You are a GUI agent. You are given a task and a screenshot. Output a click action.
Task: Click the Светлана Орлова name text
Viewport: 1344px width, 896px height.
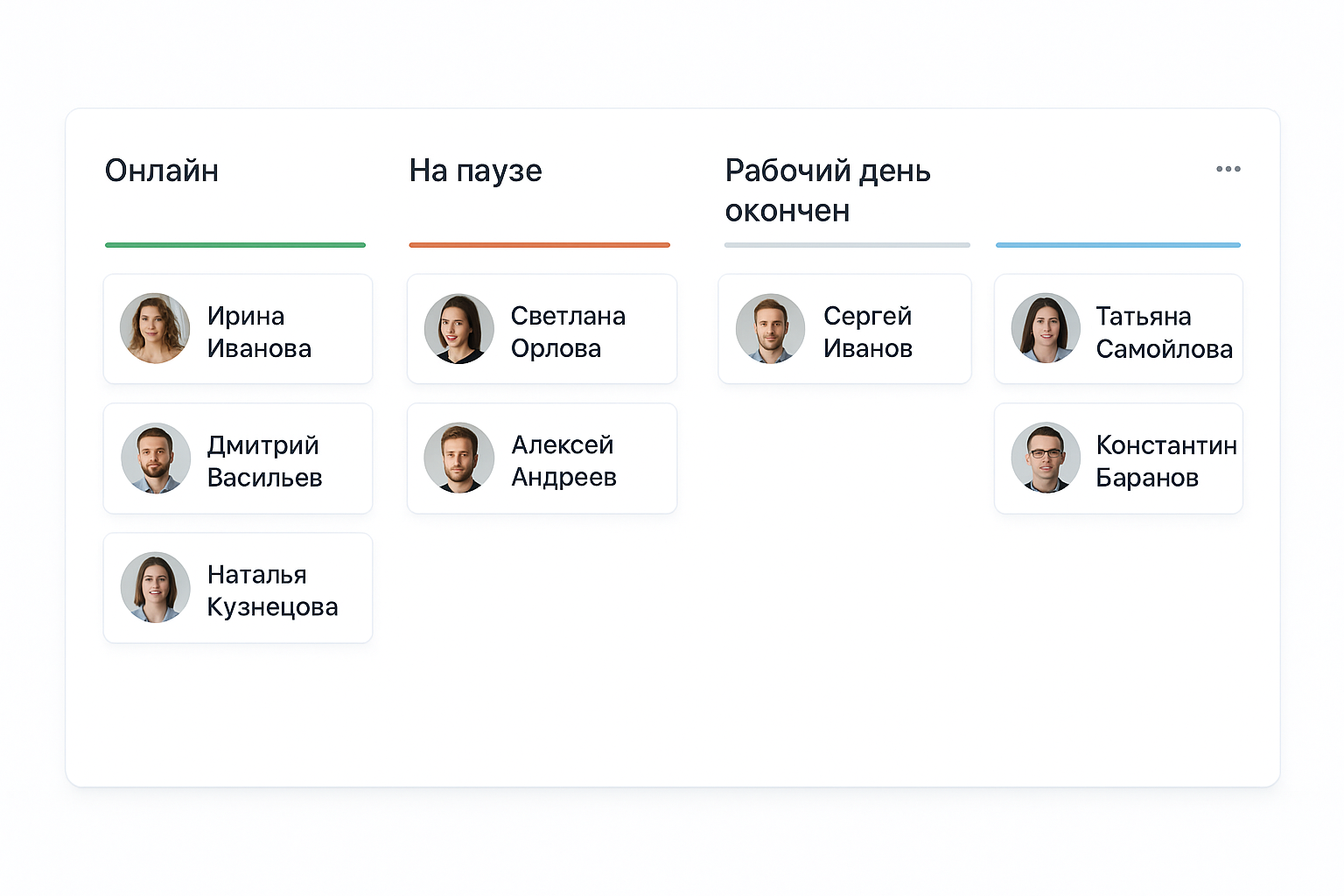(x=568, y=332)
